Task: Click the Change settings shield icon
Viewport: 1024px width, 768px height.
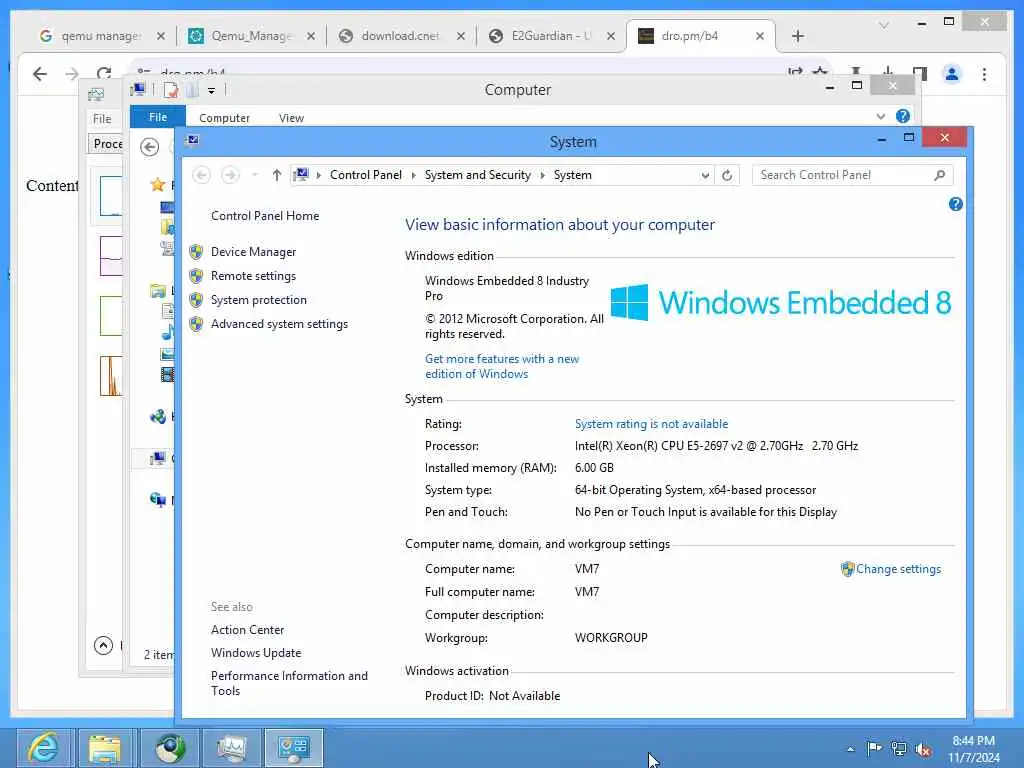Action: click(x=847, y=569)
